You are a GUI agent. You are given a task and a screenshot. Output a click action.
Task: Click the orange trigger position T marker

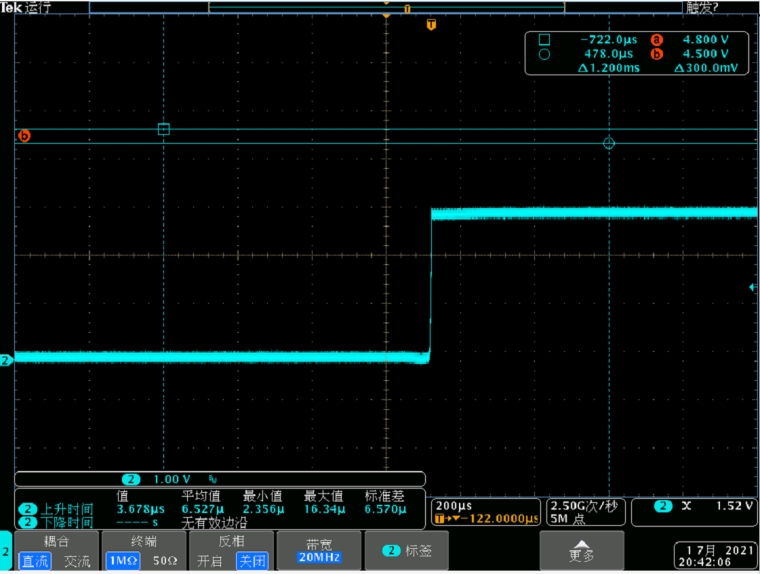pos(431,24)
